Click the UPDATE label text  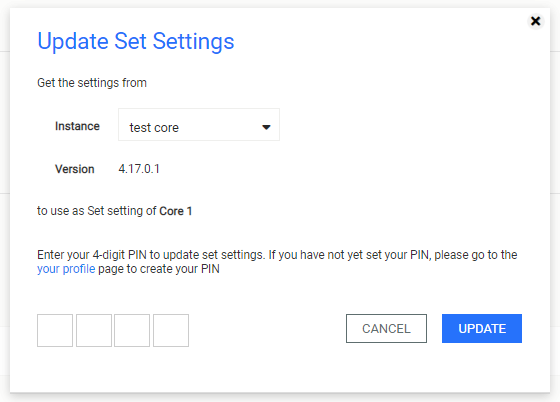(x=482, y=328)
